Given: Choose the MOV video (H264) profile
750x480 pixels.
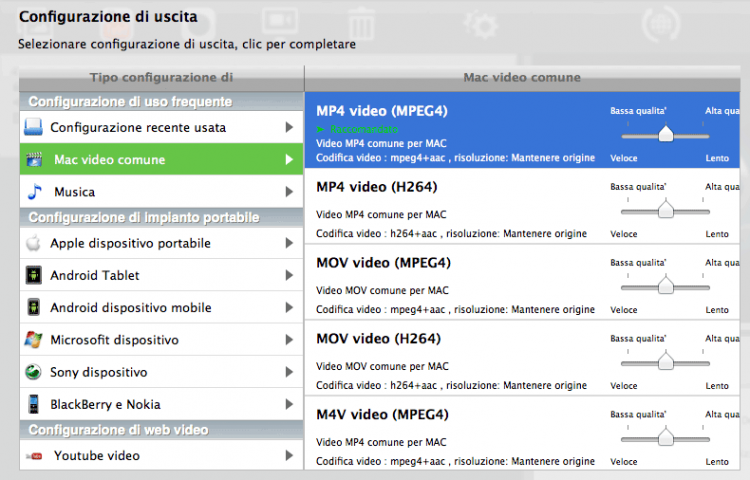Looking at the screenshot, I should [522, 358].
